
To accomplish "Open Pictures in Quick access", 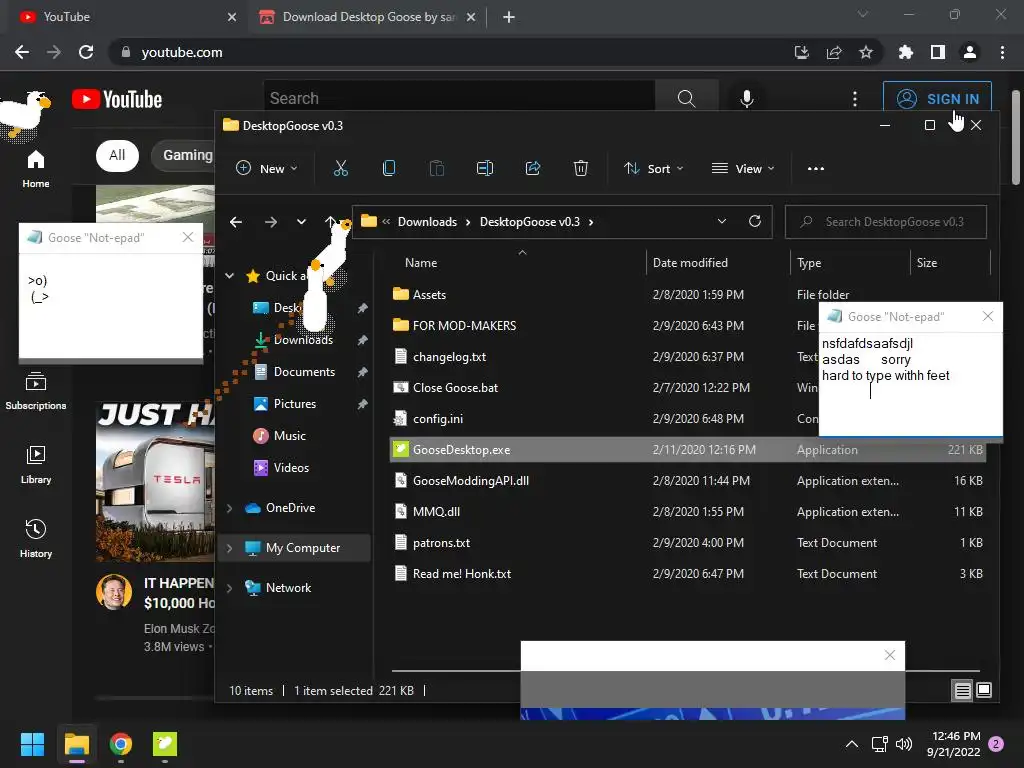I will pyautogui.click(x=295, y=404).
